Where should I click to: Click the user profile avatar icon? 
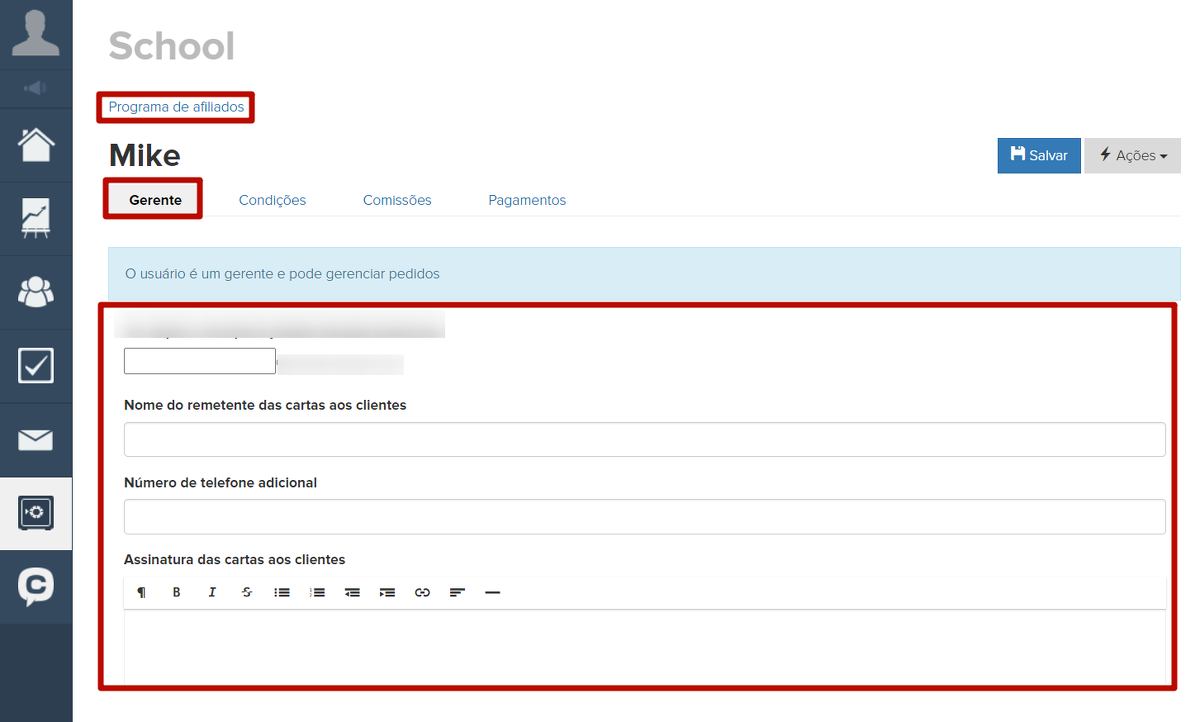[35, 32]
